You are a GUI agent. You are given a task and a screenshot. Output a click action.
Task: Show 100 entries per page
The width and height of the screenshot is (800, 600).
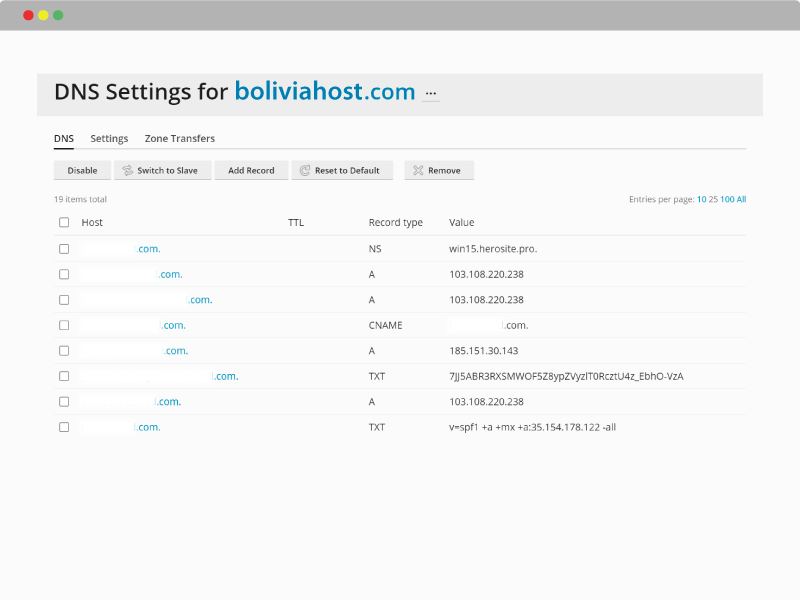pos(727,199)
